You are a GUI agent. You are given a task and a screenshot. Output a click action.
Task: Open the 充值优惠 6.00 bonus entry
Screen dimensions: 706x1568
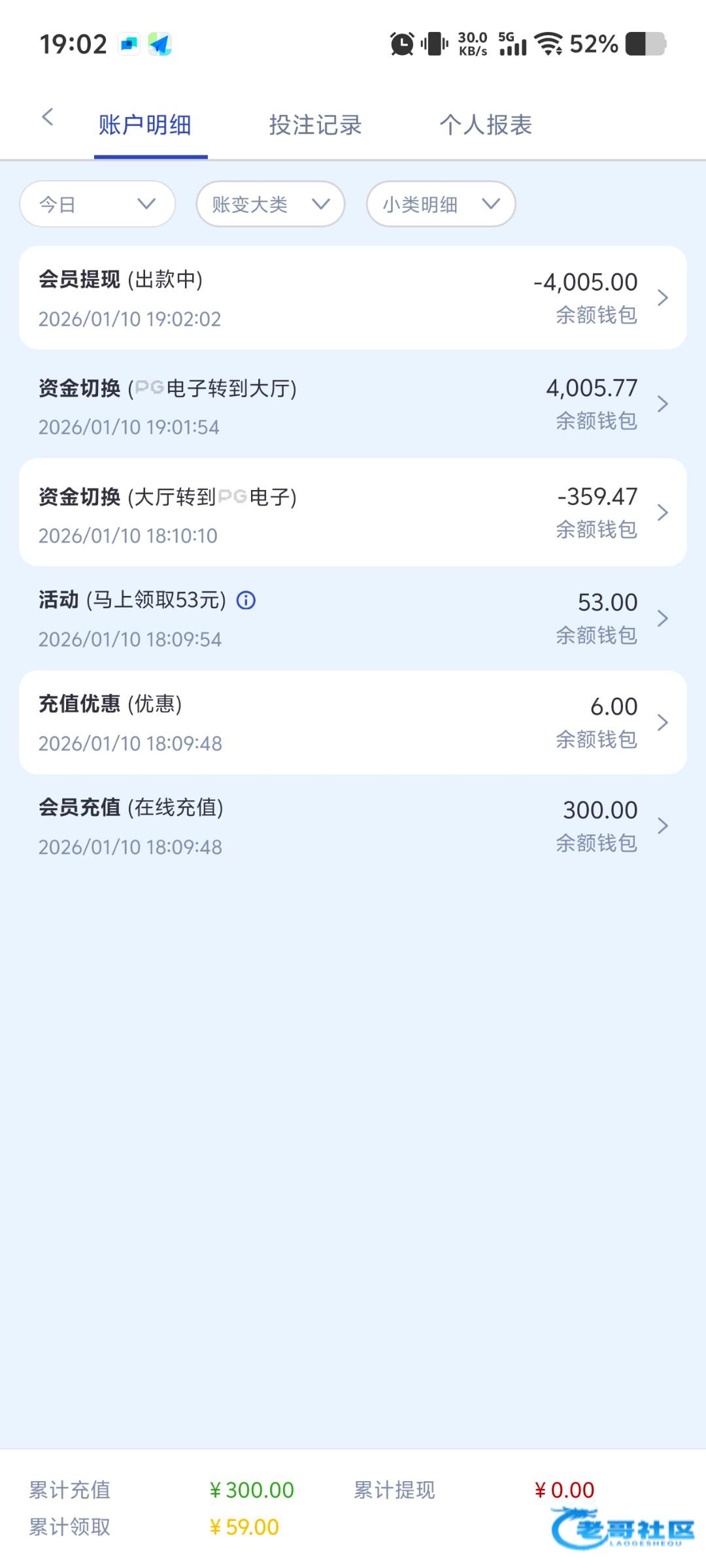[353, 723]
